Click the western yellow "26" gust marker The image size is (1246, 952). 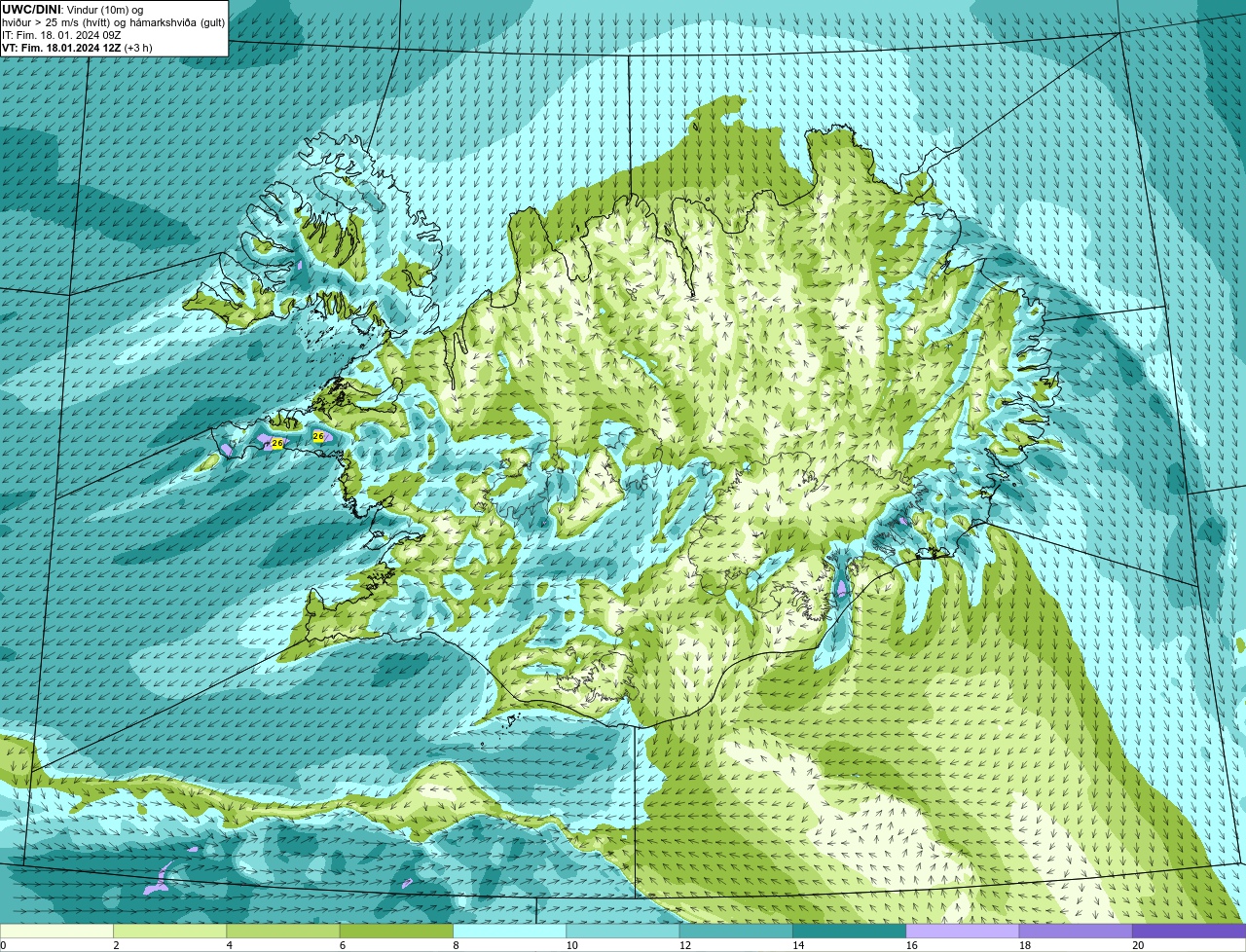pos(276,443)
